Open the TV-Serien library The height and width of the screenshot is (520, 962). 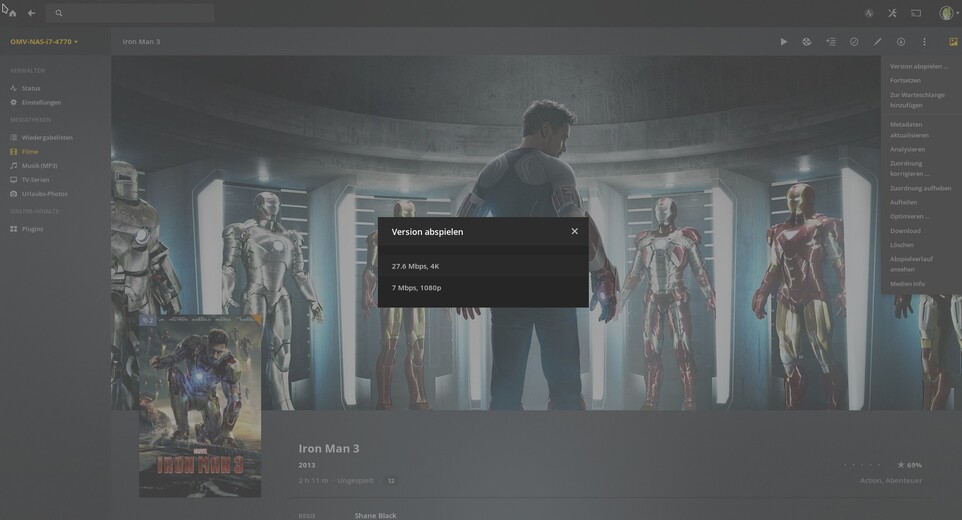[x=35, y=180]
